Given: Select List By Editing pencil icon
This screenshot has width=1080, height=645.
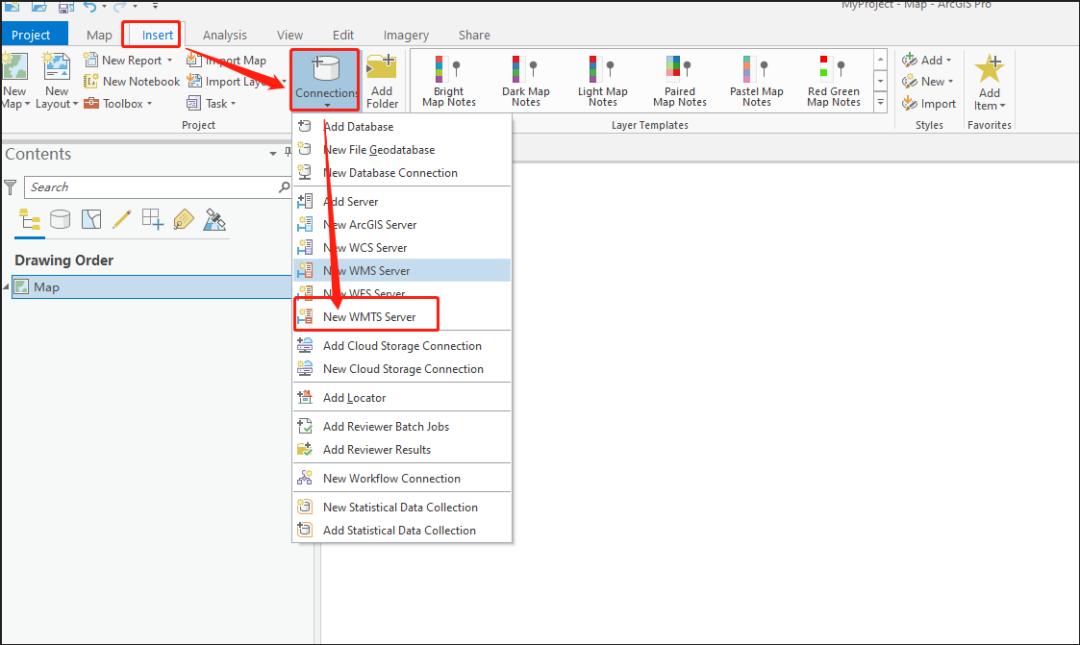Looking at the screenshot, I should click(122, 219).
